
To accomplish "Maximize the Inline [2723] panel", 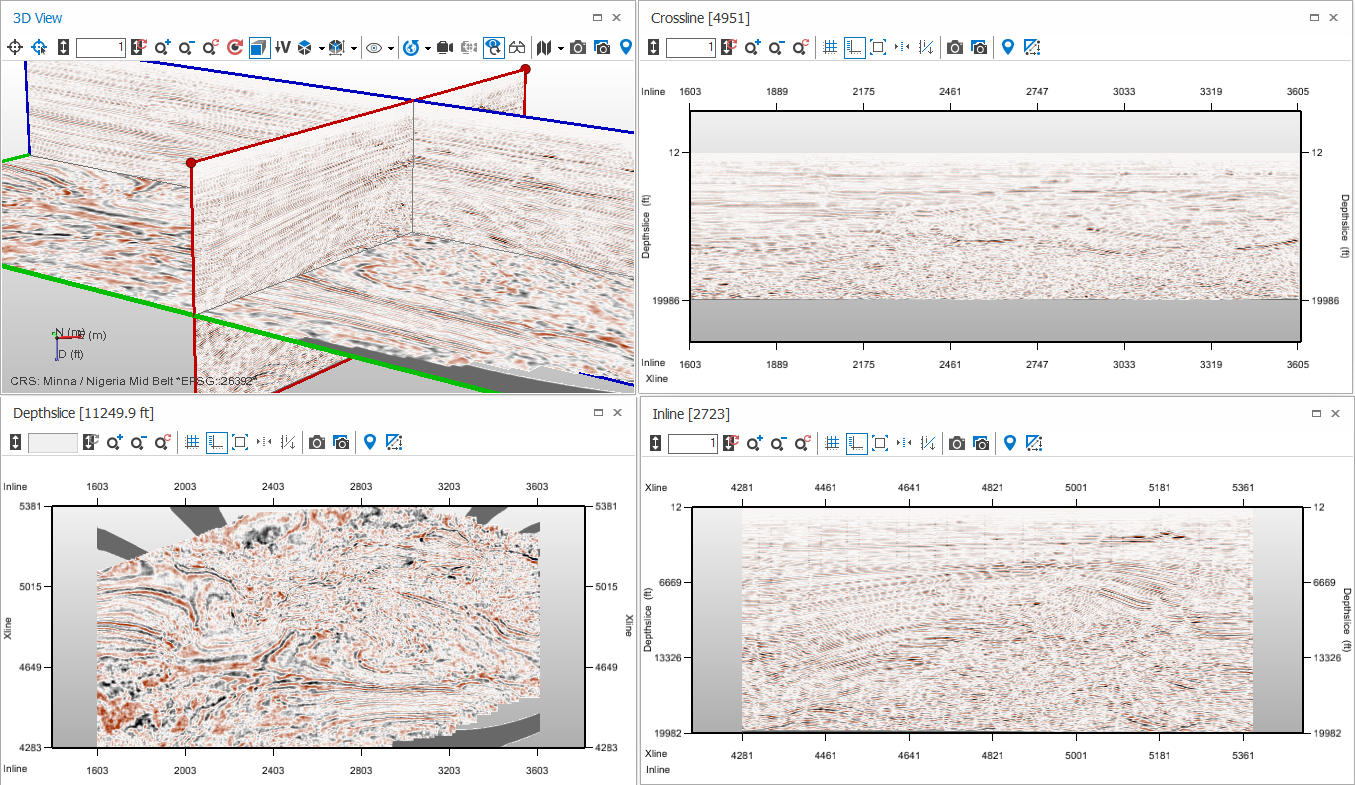I will [x=1316, y=413].
